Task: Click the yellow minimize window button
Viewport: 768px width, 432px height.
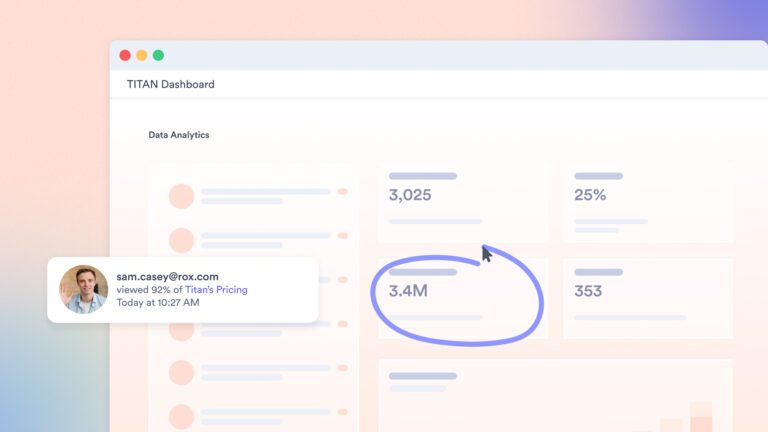Action: 141,56
